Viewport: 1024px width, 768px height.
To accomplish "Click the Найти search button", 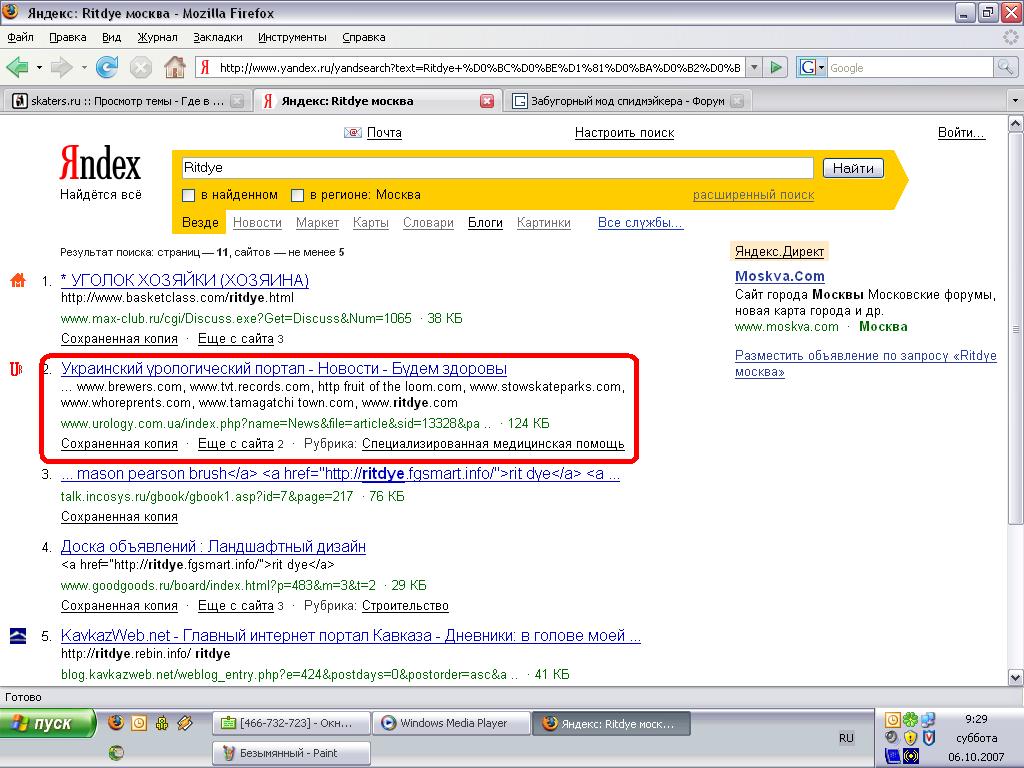I will pos(853,168).
